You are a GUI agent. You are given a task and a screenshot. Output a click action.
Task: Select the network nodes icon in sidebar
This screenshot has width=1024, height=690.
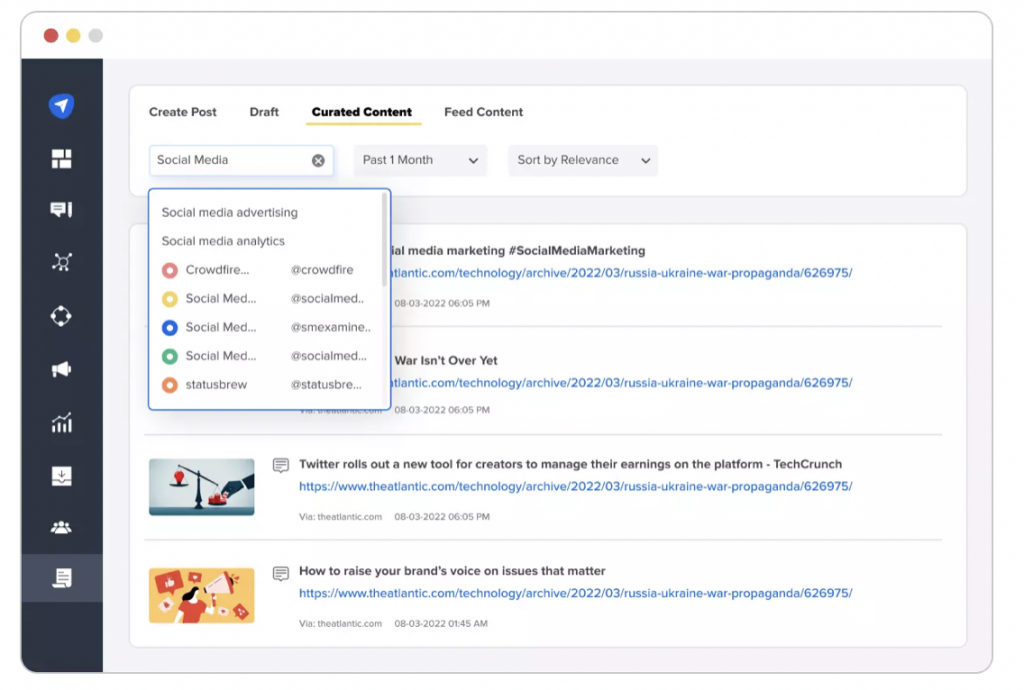coord(62,263)
